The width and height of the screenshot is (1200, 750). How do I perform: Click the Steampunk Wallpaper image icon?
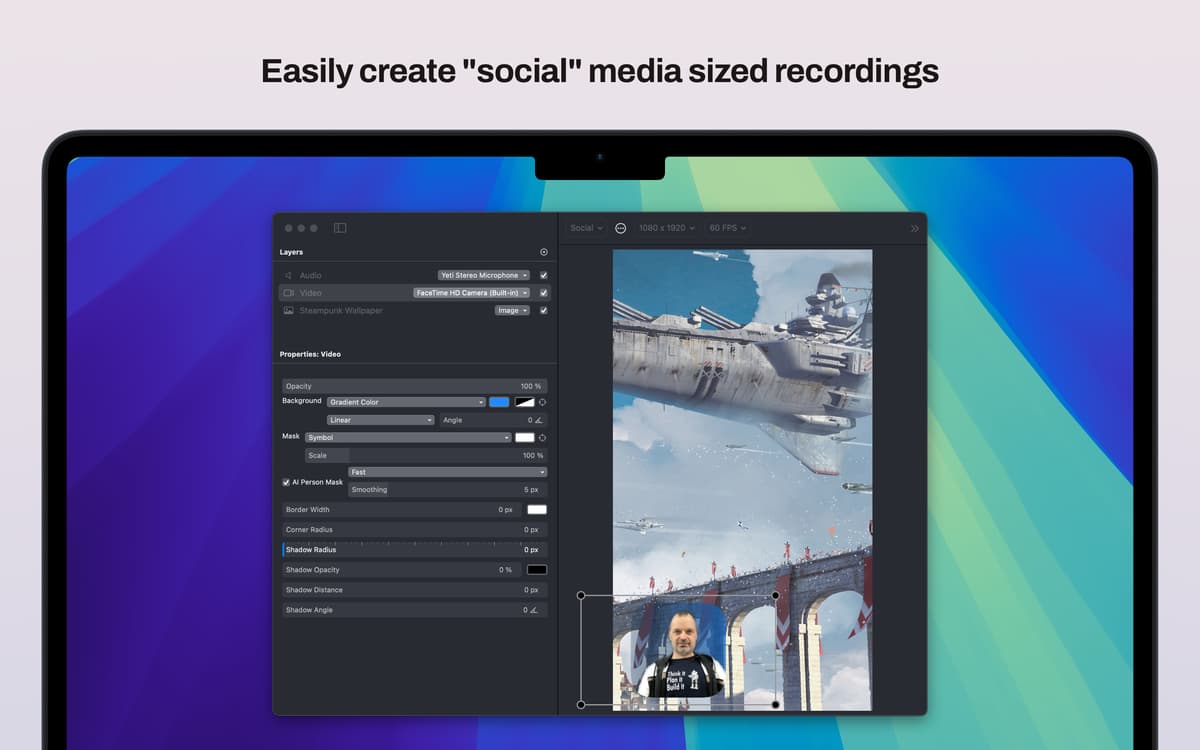pos(288,311)
